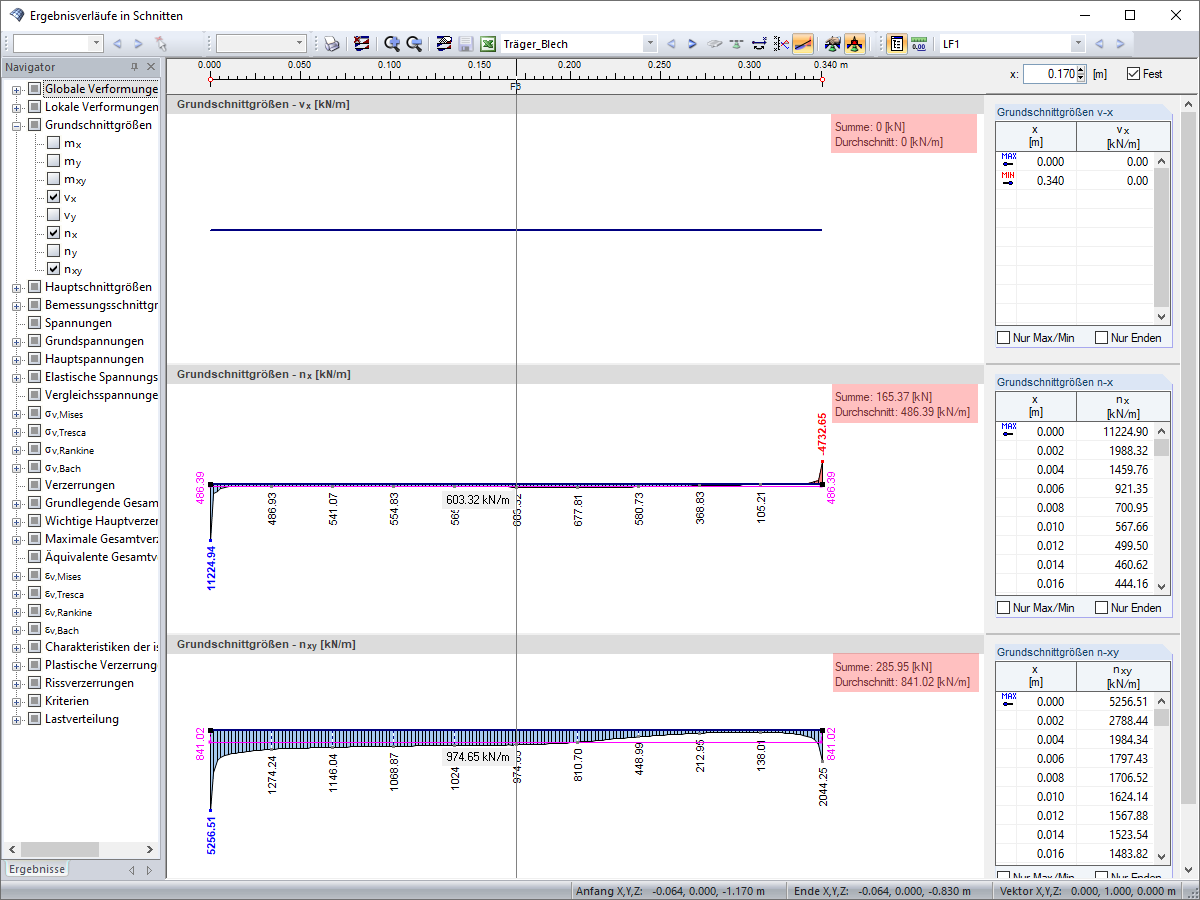The width and height of the screenshot is (1200, 900).
Task: Select Lokale Verformungen in the navigator
Action: click(x=101, y=107)
